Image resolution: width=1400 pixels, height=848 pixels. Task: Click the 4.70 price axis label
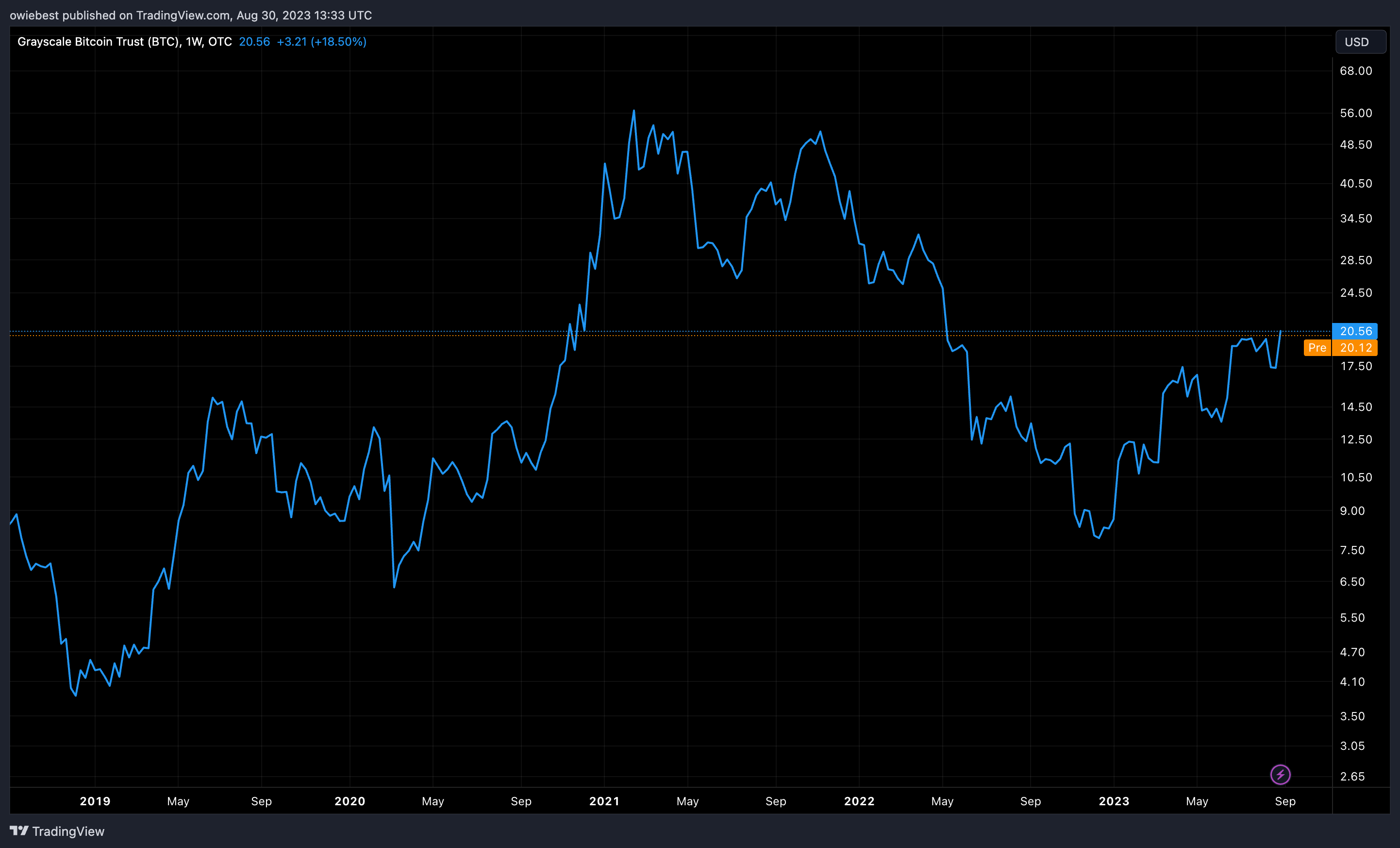tap(1352, 652)
